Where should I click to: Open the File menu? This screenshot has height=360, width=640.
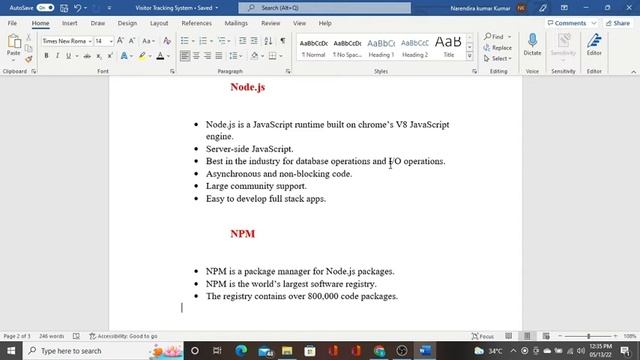point(12,23)
